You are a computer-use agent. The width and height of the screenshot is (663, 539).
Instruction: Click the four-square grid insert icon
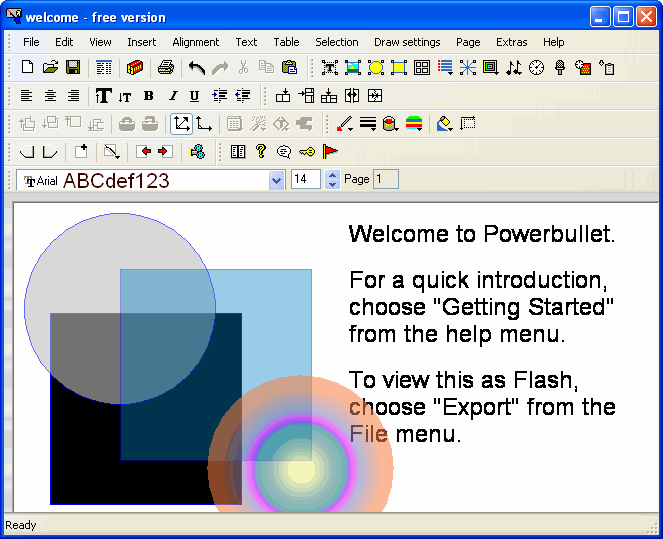click(x=422, y=67)
